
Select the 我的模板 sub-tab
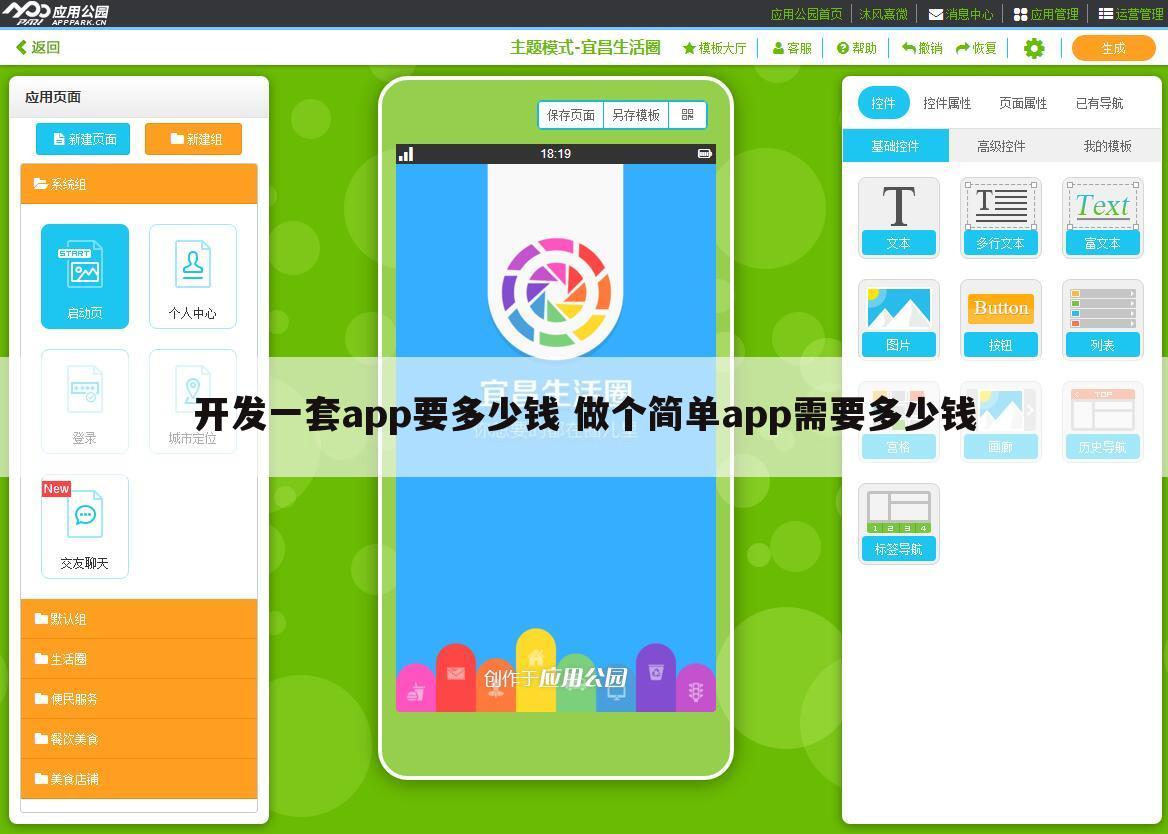[1108, 146]
